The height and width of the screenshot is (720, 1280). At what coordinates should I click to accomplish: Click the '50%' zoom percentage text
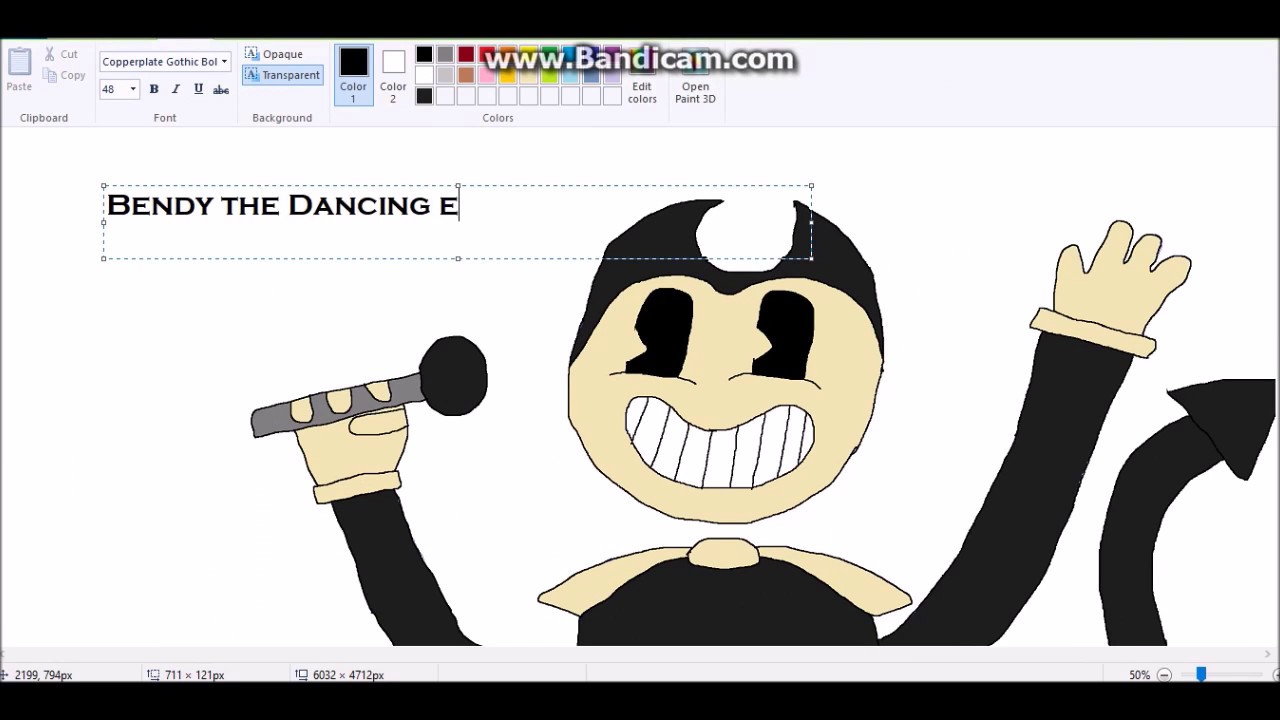(1139, 675)
